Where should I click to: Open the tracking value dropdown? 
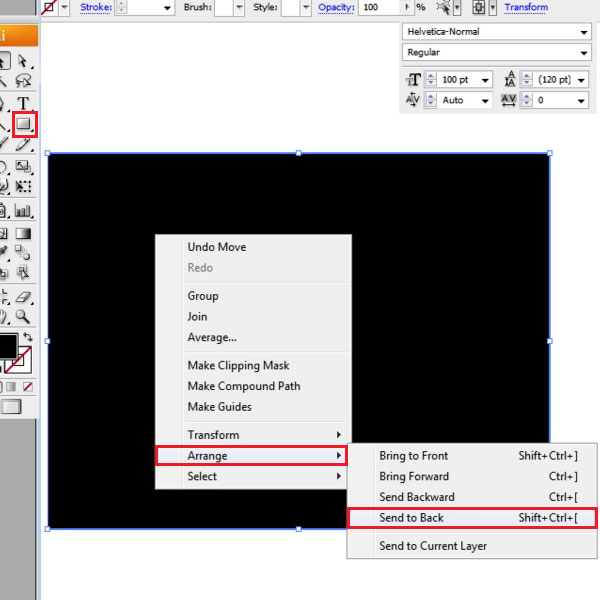[581, 101]
